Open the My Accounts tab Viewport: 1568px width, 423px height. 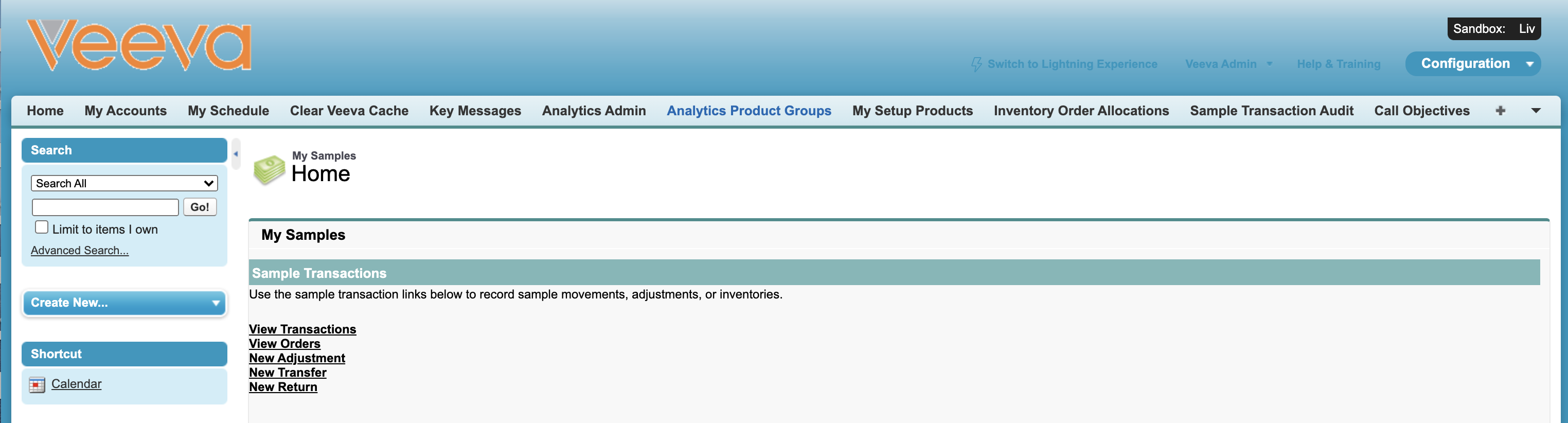[126, 111]
